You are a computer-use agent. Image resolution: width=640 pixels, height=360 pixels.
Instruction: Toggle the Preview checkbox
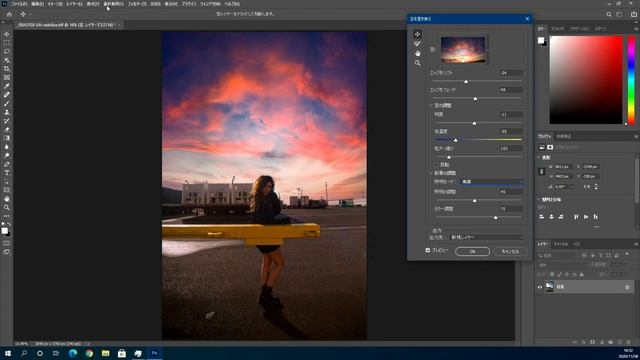click(x=428, y=250)
